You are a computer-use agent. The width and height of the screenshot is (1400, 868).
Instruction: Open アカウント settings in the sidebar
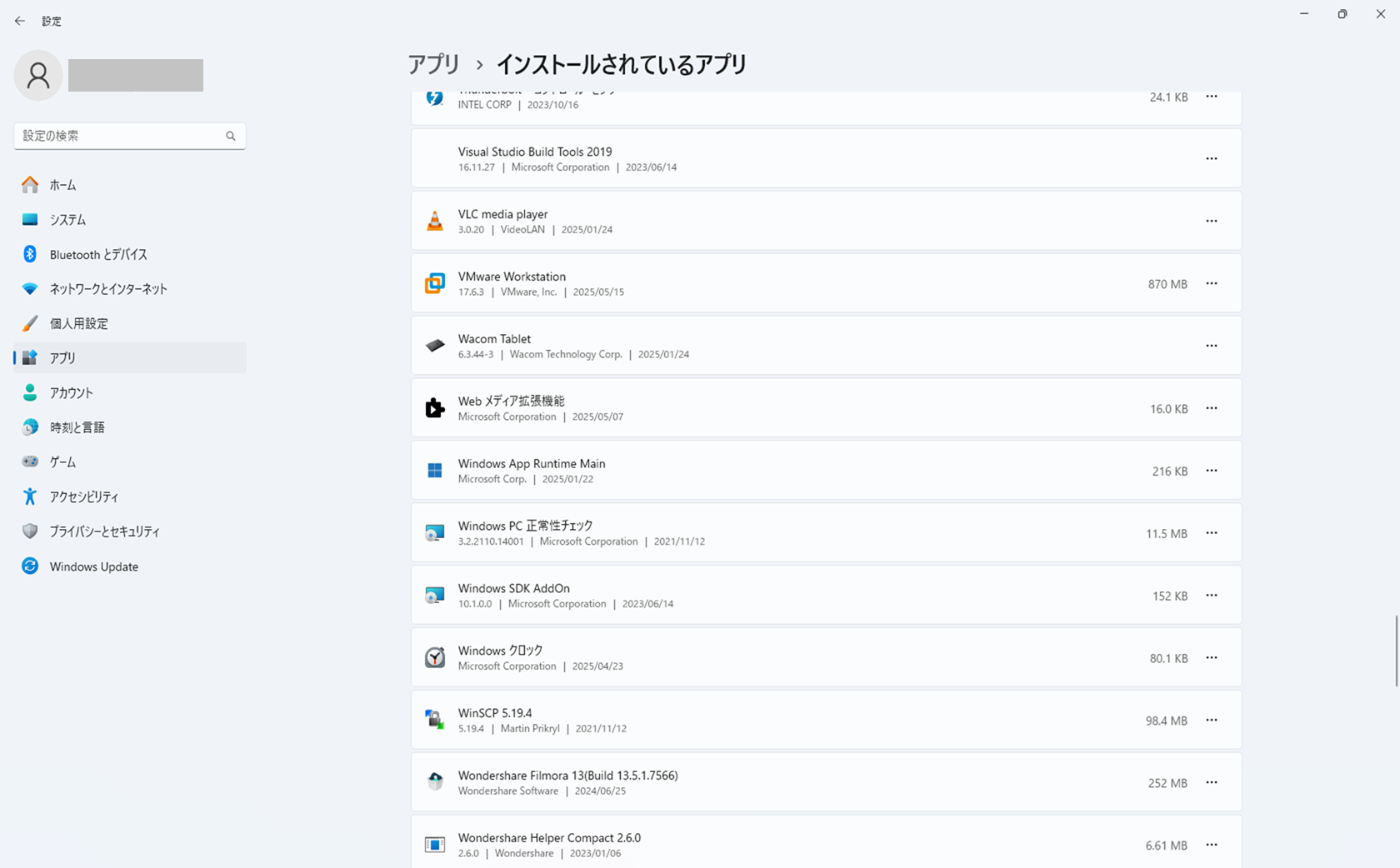(130, 392)
